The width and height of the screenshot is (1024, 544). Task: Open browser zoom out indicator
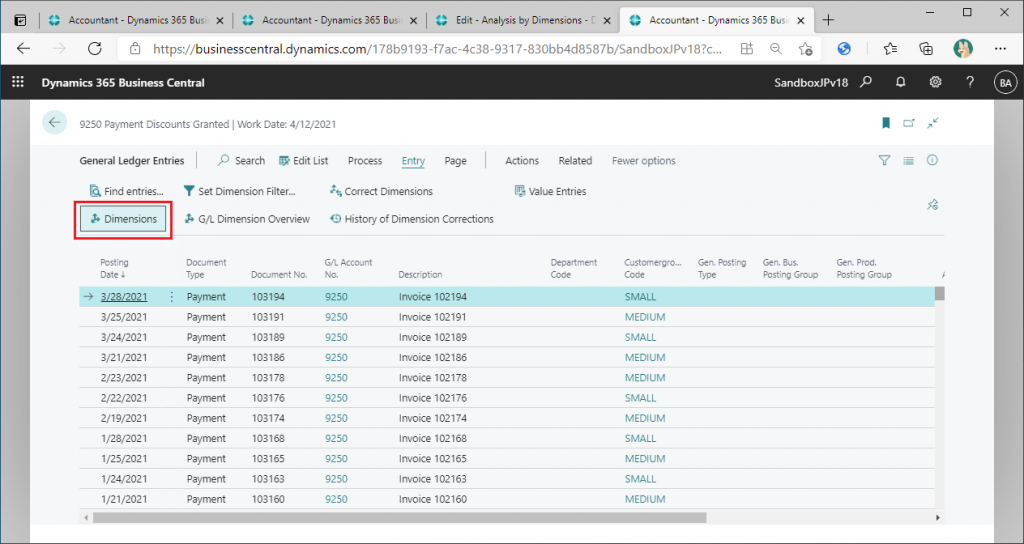(776, 48)
